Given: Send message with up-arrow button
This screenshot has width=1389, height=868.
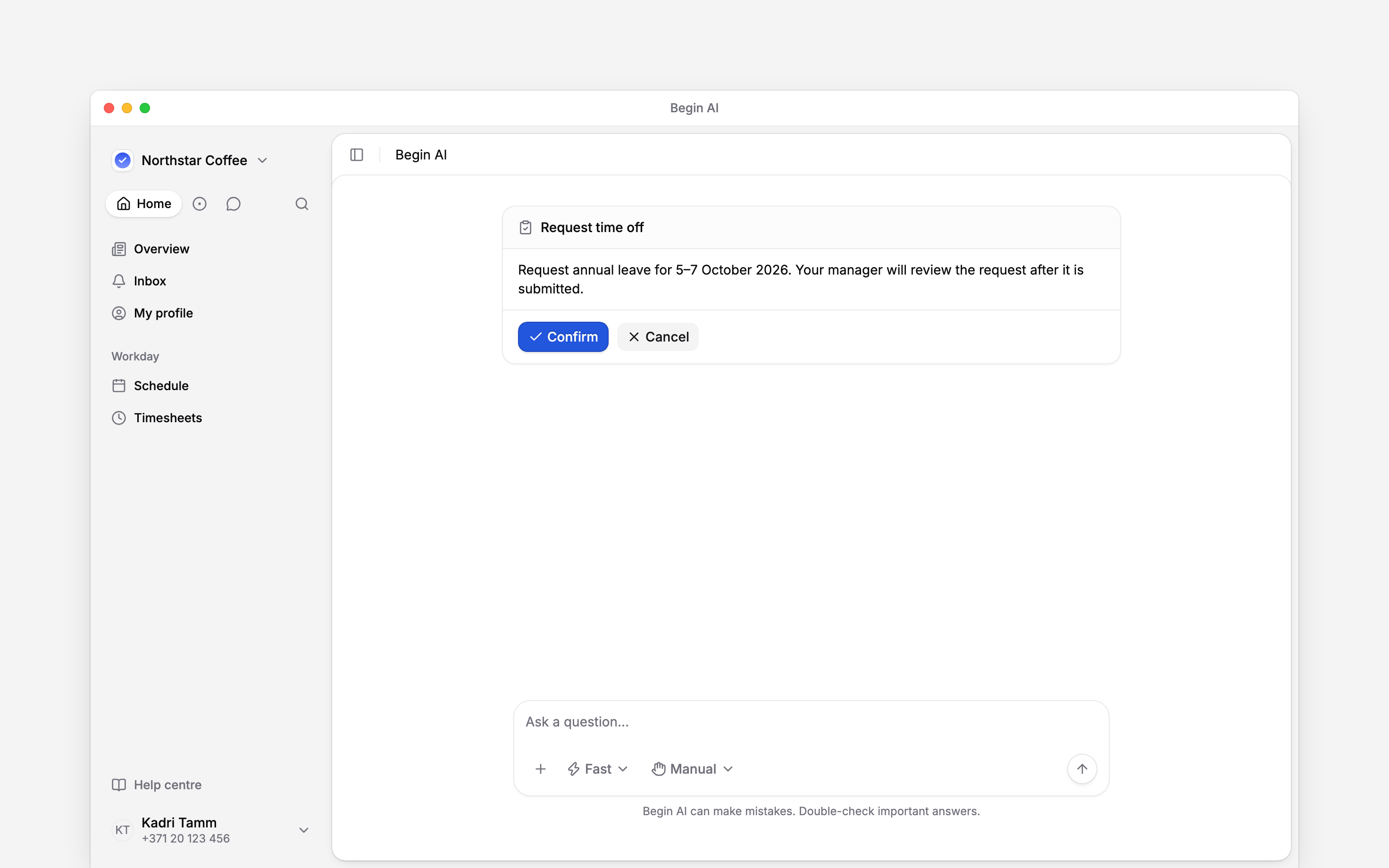Looking at the screenshot, I should pos(1082,768).
